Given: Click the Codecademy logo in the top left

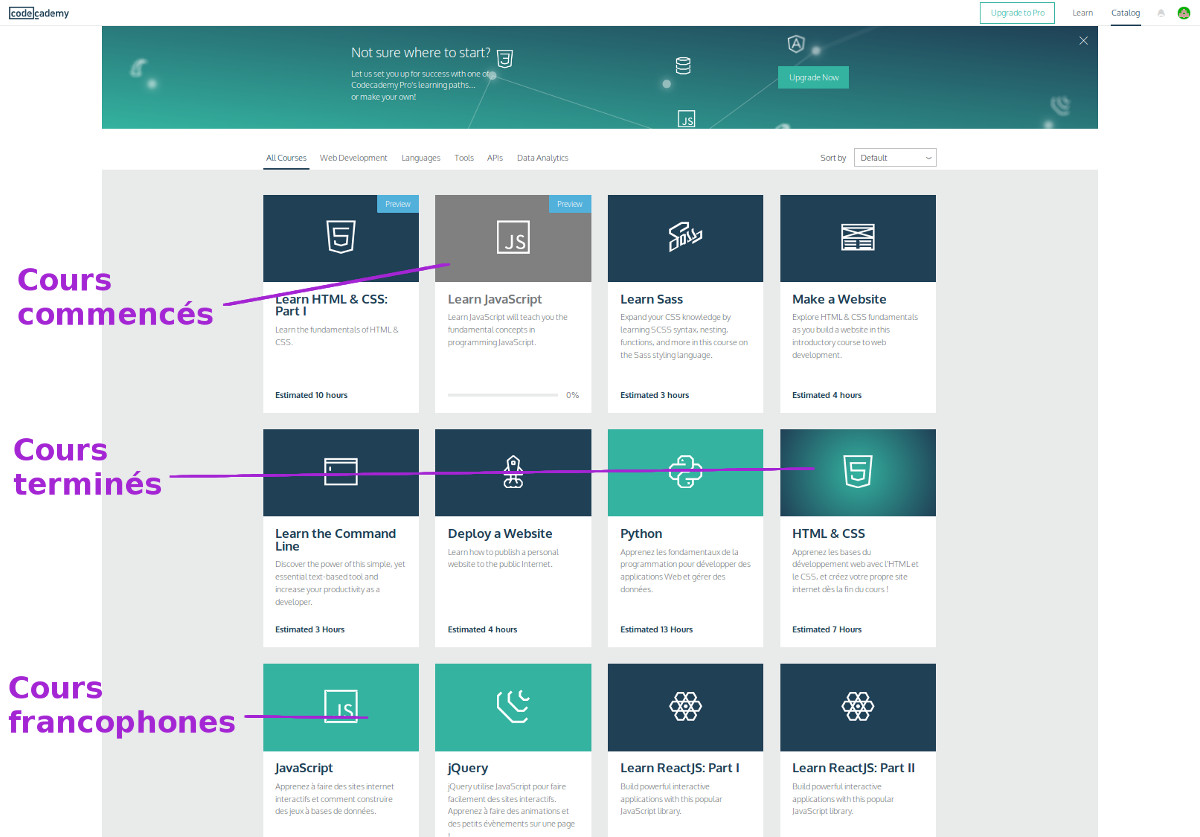Looking at the screenshot, I should coord(38,13).
